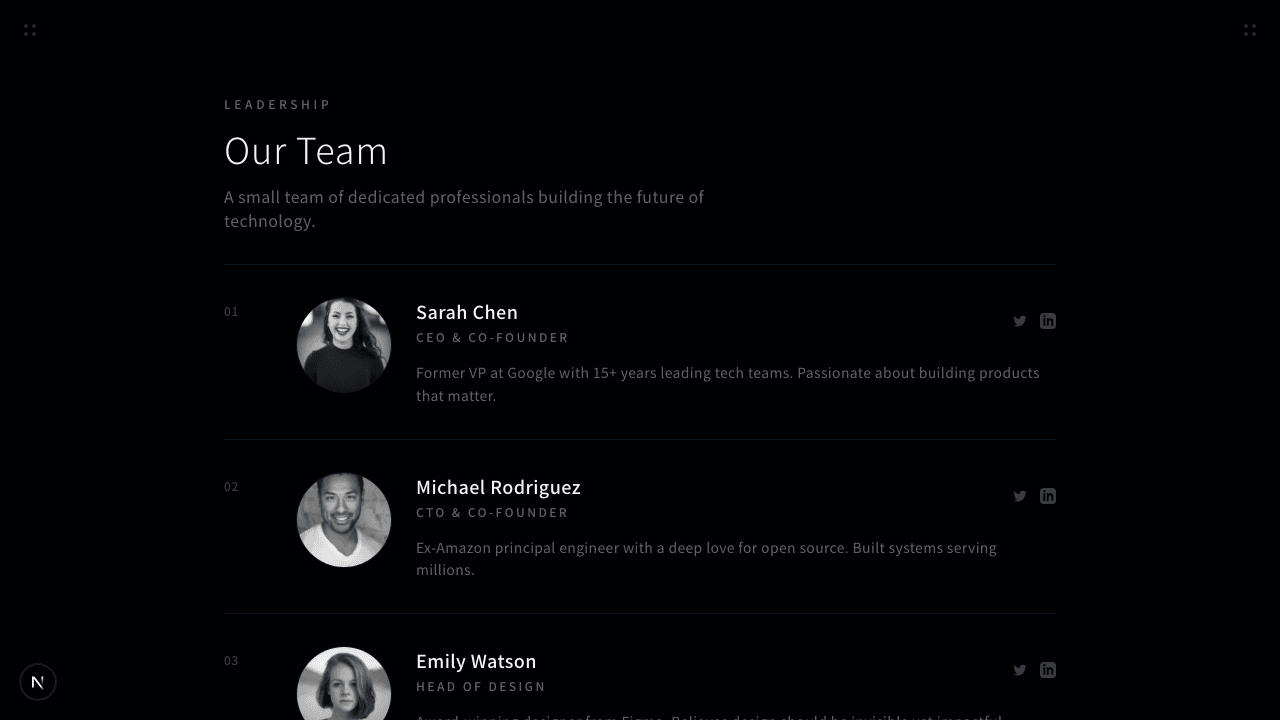Click Michael Rodriguez's Twitter icon
1280x720 pixels.
[1019, 496]
